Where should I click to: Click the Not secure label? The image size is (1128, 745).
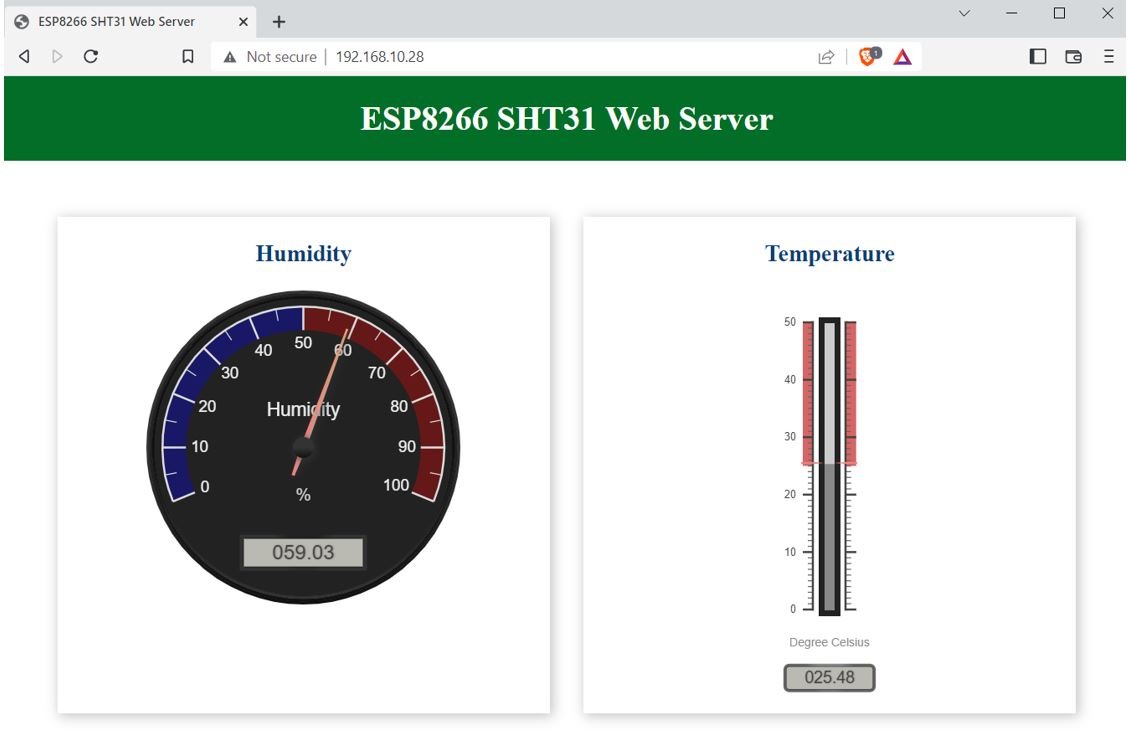281,57
